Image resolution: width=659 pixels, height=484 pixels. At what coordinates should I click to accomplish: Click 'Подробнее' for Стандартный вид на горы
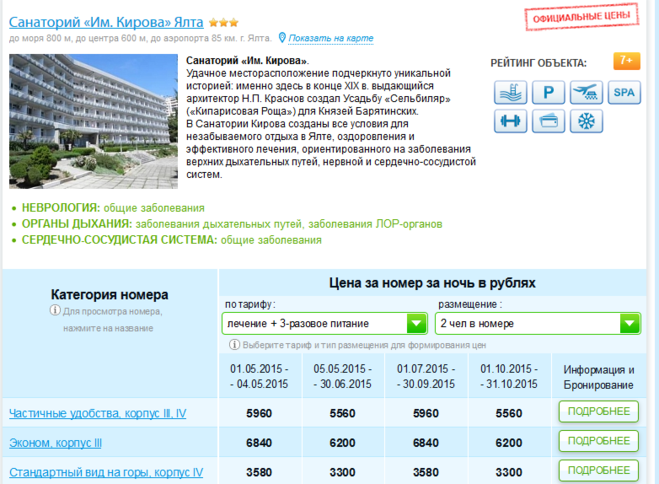coord(598,470)
